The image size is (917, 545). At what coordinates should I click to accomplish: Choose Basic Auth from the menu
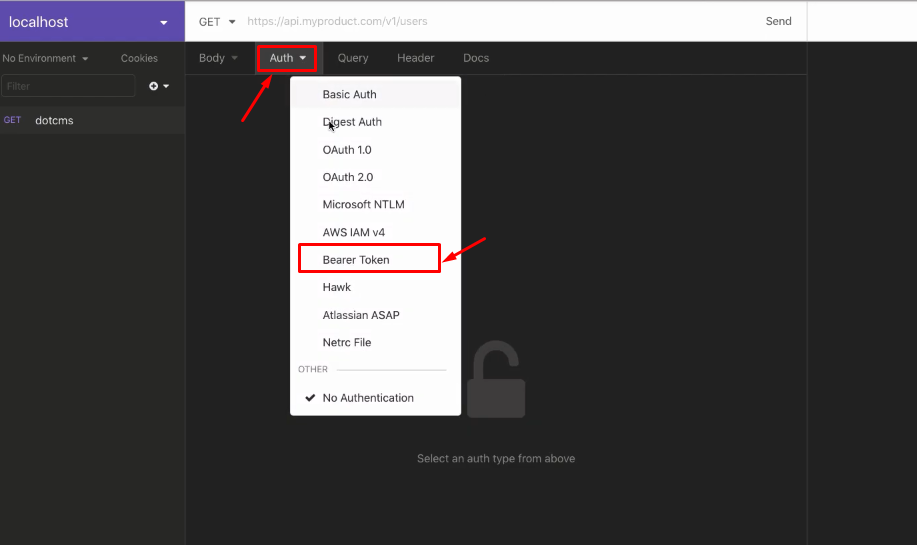coord(349,94)
